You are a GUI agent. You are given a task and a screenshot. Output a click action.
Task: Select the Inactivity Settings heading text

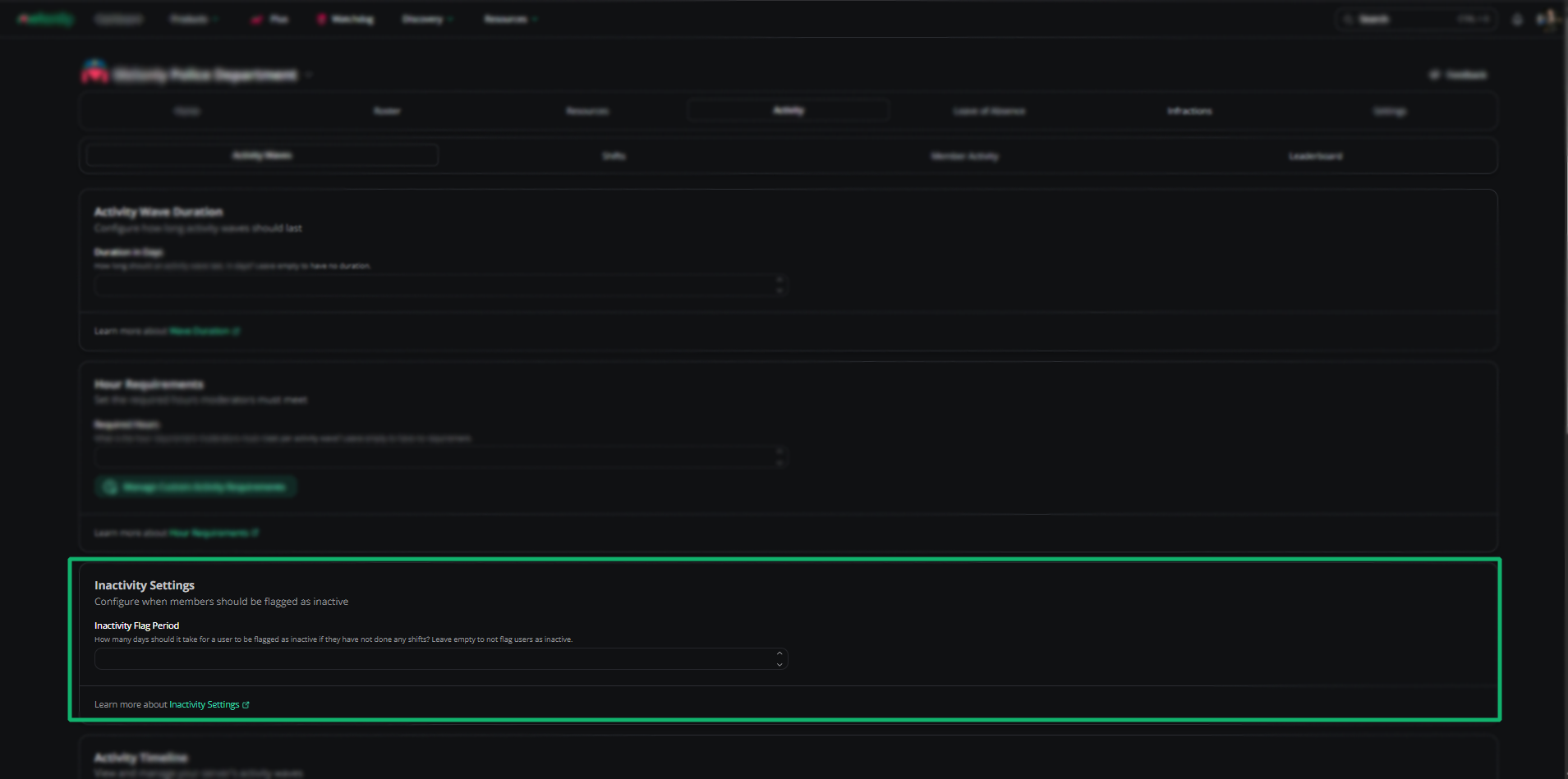click(x=145, y=585)
